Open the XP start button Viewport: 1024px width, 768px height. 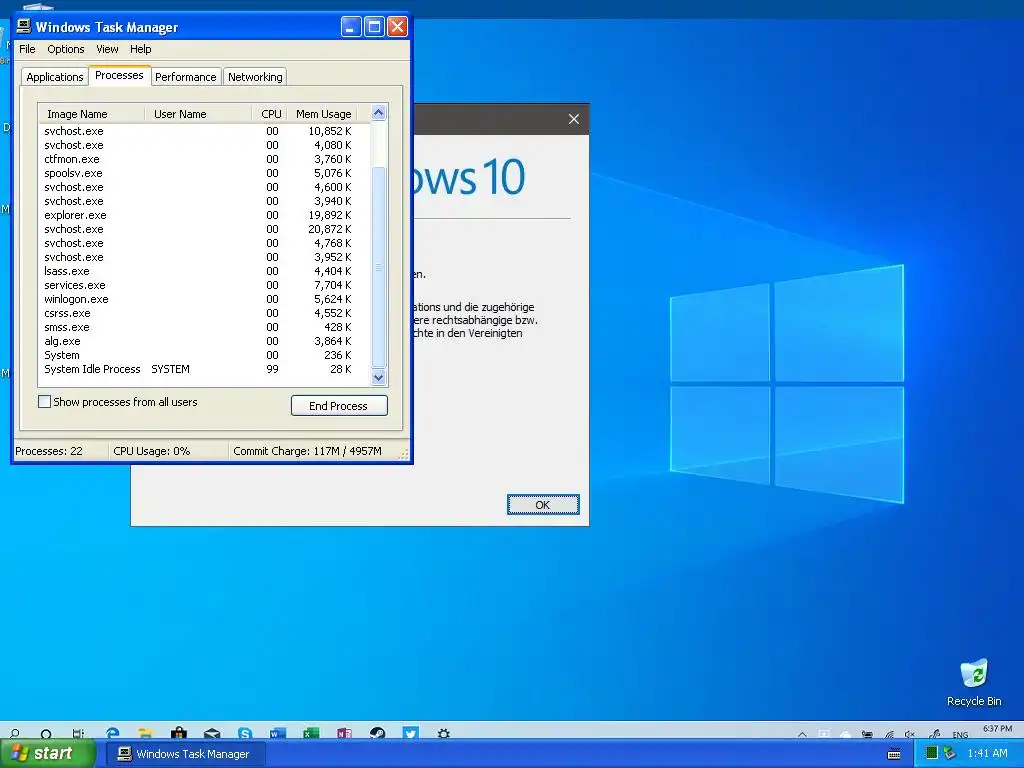coord(48,754)
